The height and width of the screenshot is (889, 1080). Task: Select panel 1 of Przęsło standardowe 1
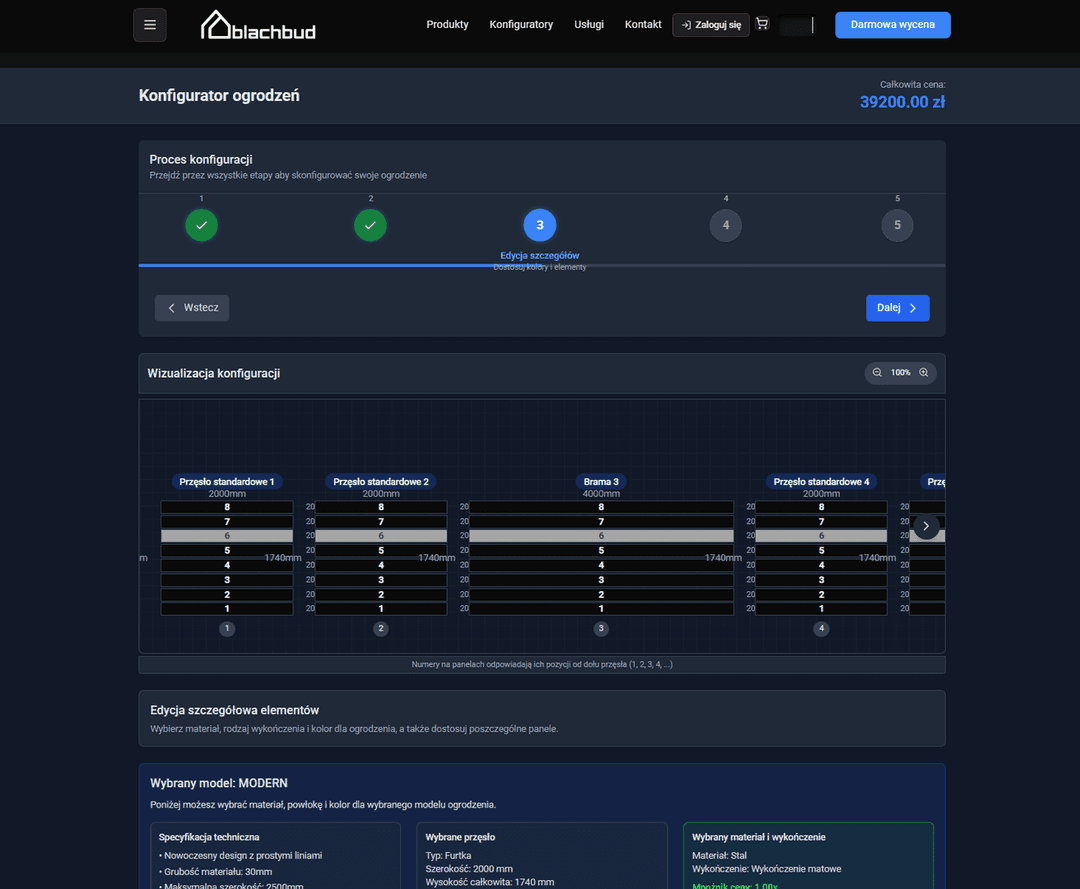[x=227, y=609]
